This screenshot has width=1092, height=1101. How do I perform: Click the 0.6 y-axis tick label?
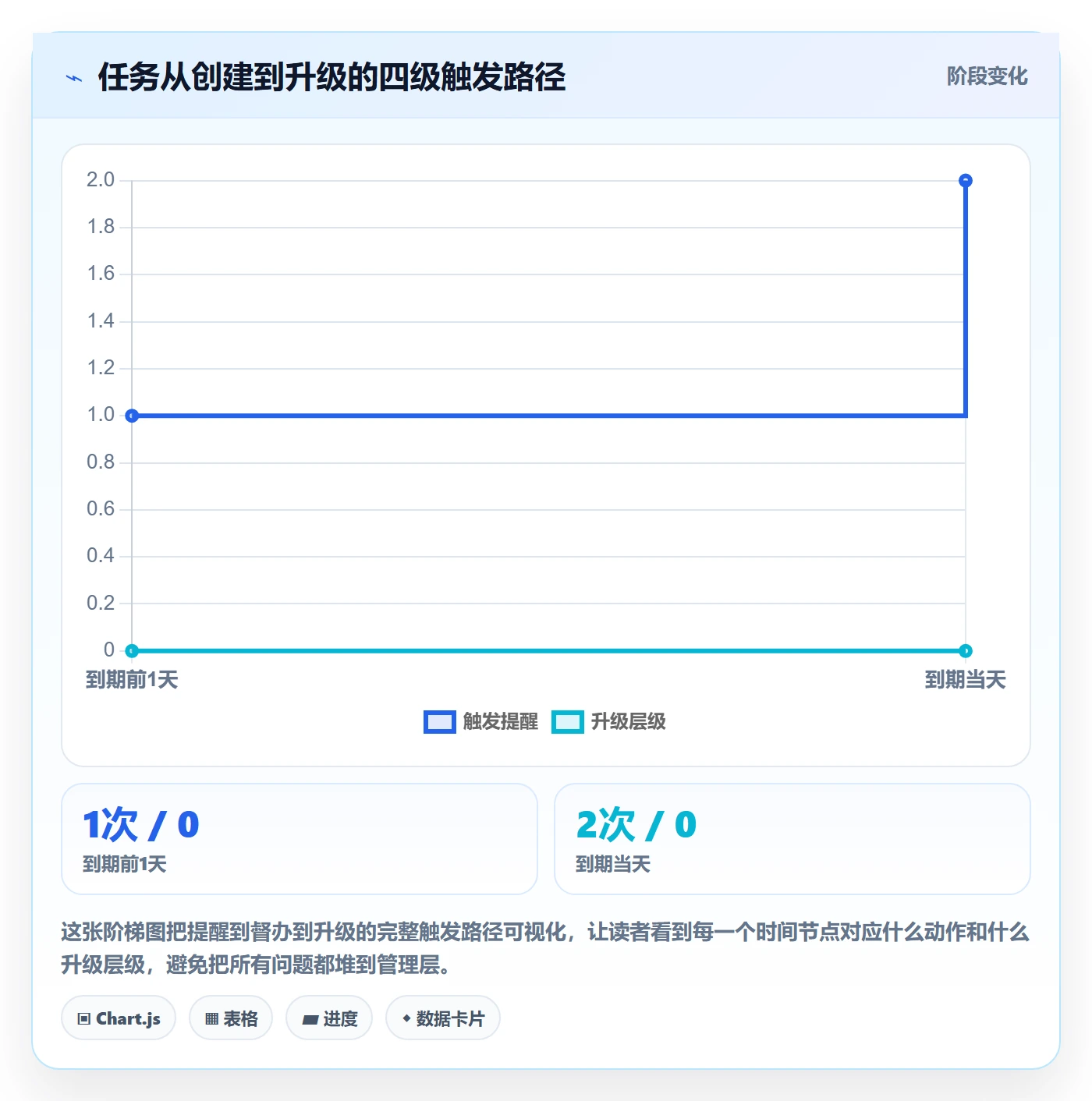pos(101,509)
